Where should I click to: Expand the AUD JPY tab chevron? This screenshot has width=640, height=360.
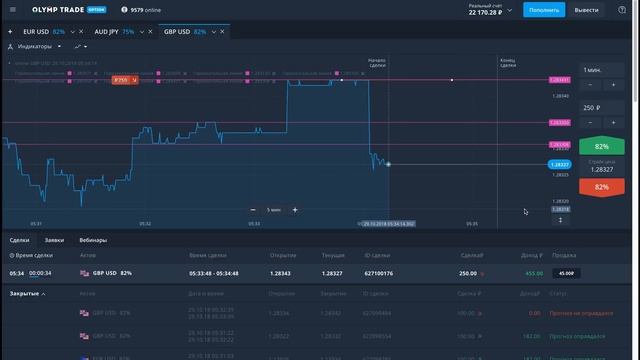142,32
